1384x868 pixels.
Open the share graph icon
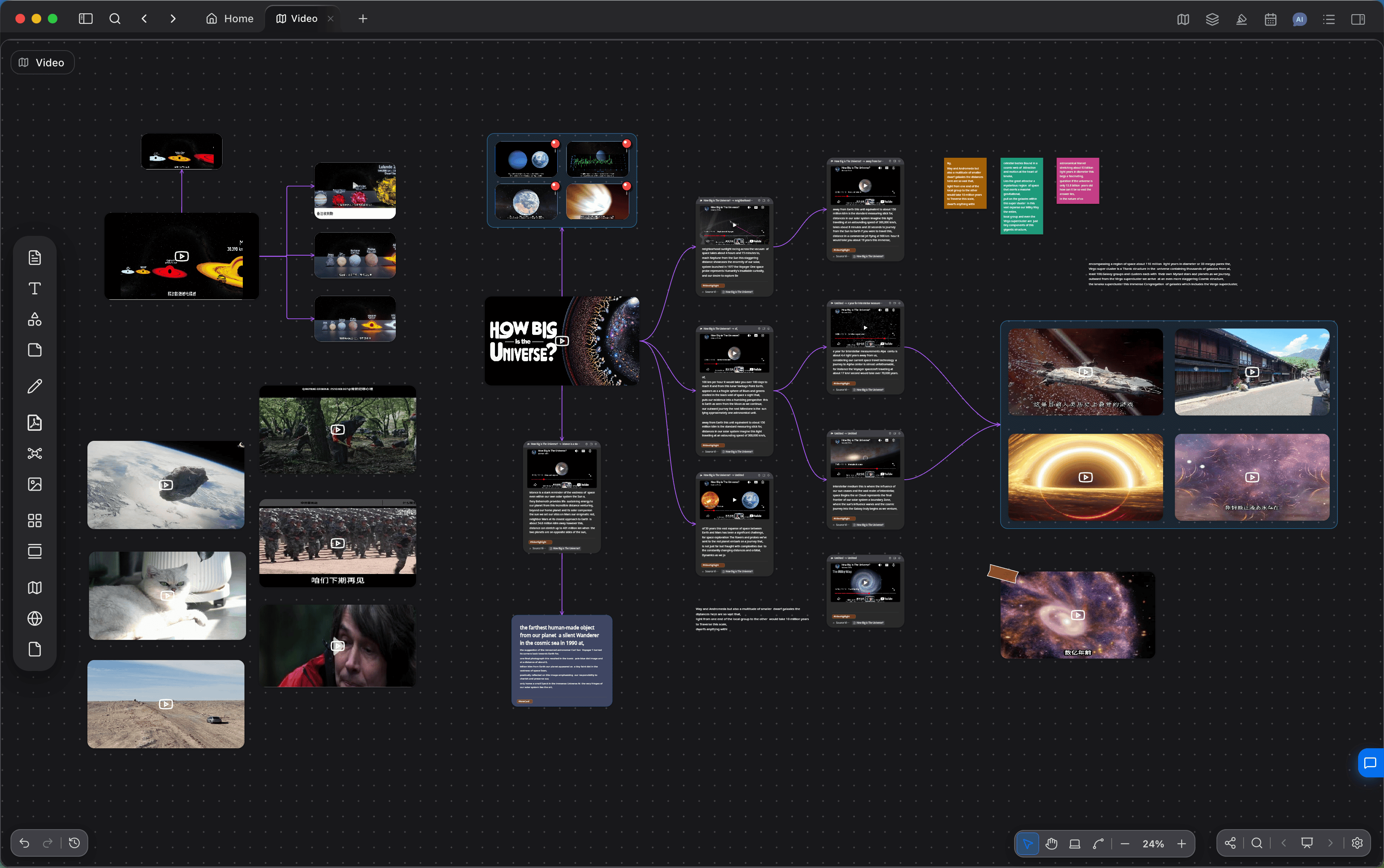point(1230,843)
